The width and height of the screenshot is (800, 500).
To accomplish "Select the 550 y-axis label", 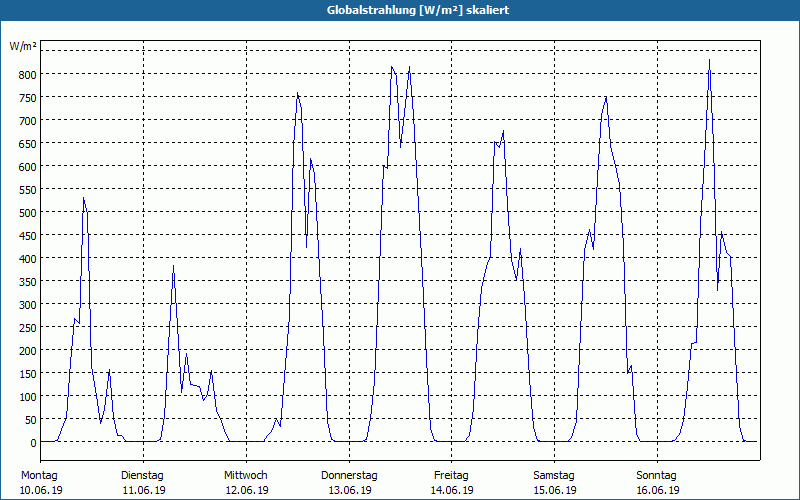I will (x=27, y=190).
